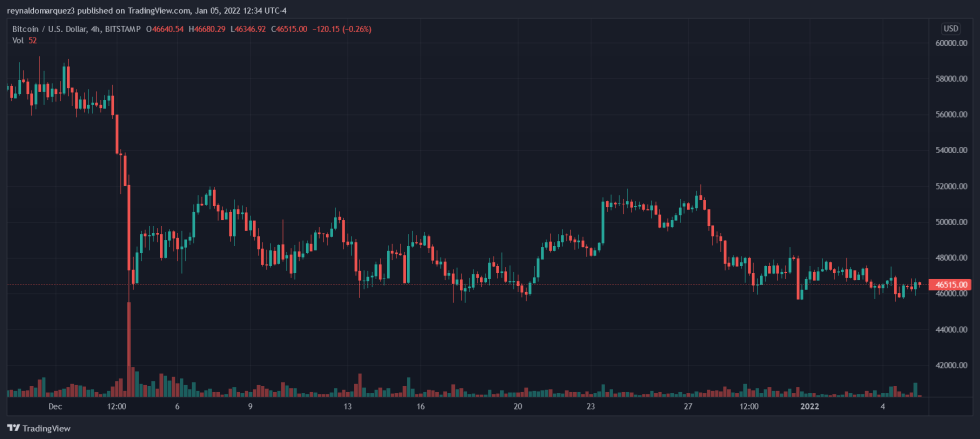Click the 6 date axis label
The width and height of the screenshot is (980, 439).
coord(178,406)
